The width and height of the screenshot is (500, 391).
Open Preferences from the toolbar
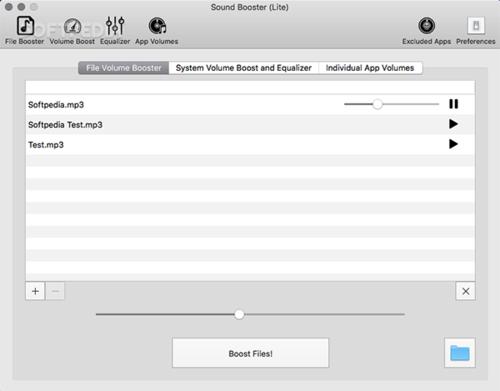[x=476, y=26]
